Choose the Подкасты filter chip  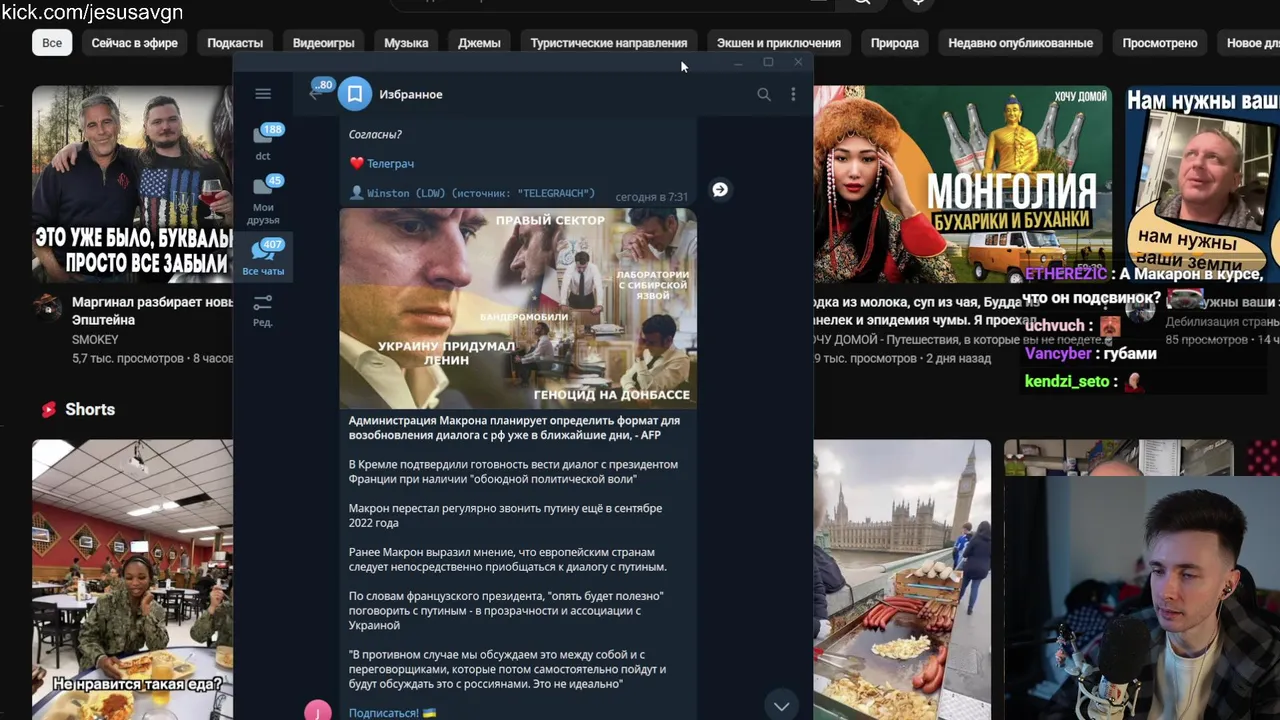235,43
